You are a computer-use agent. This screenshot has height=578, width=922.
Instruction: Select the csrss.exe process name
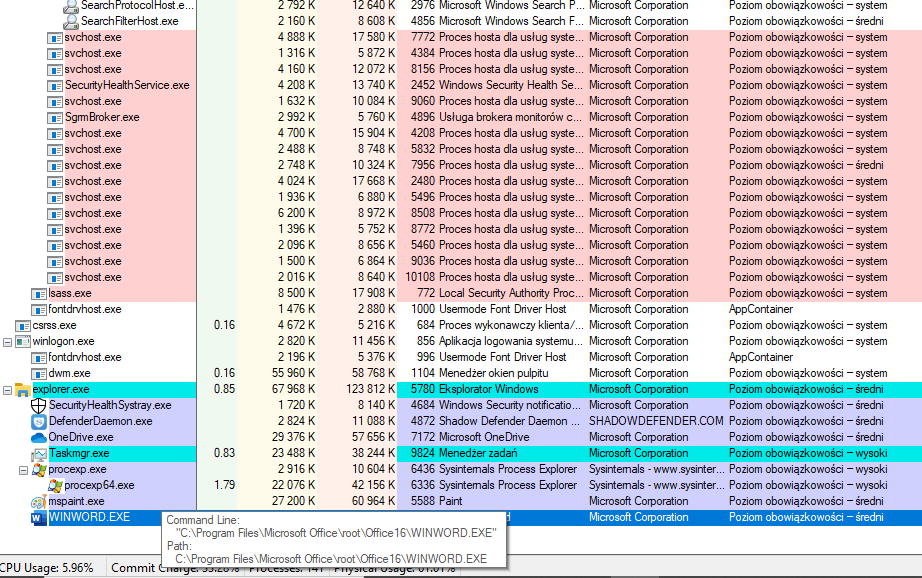tap(55, 325)
